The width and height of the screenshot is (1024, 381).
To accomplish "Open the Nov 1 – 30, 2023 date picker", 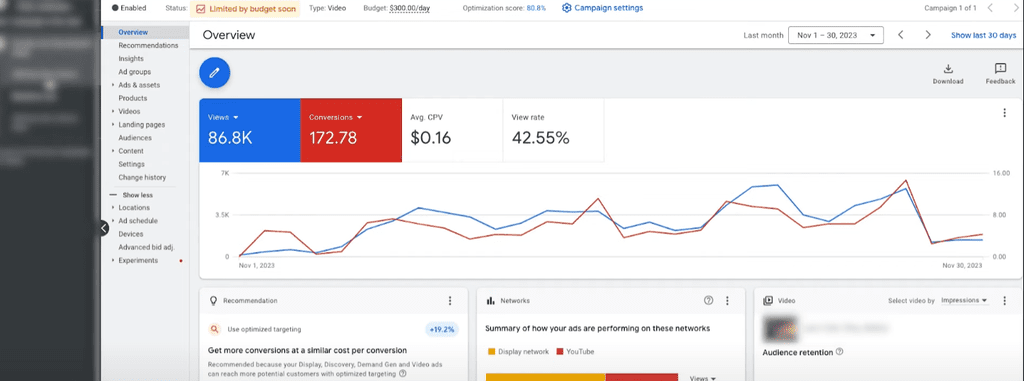I will click(x=836, y=35).
